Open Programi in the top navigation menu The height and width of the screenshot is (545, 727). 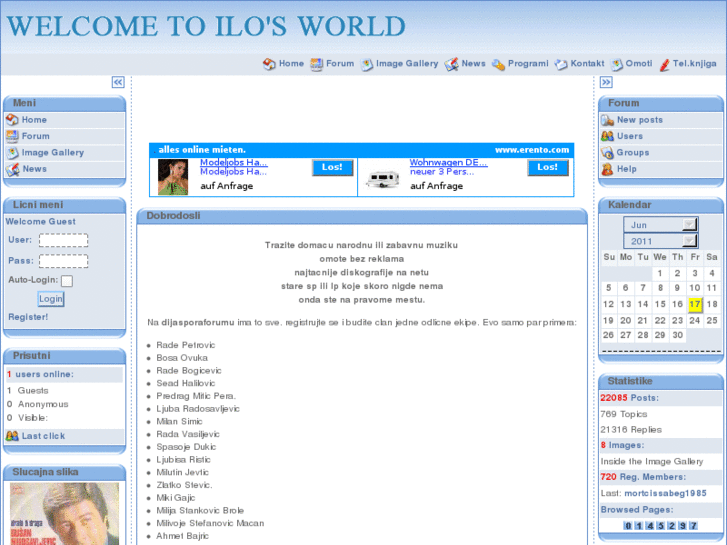(x=528, y=64)
